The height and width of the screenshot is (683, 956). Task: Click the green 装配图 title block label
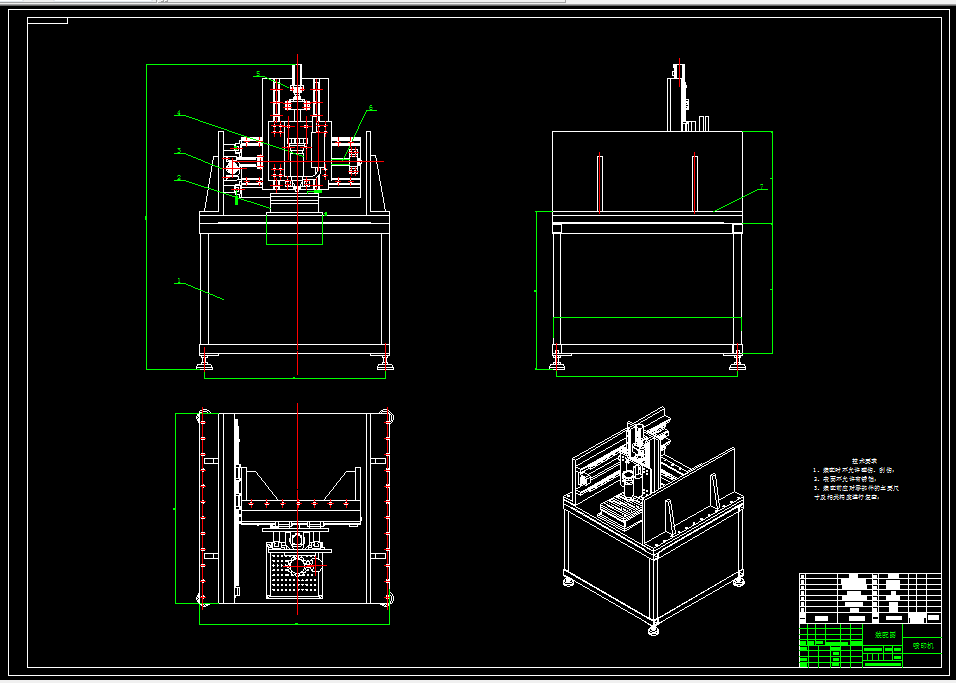pyautogui.click(x=885, y=635)
